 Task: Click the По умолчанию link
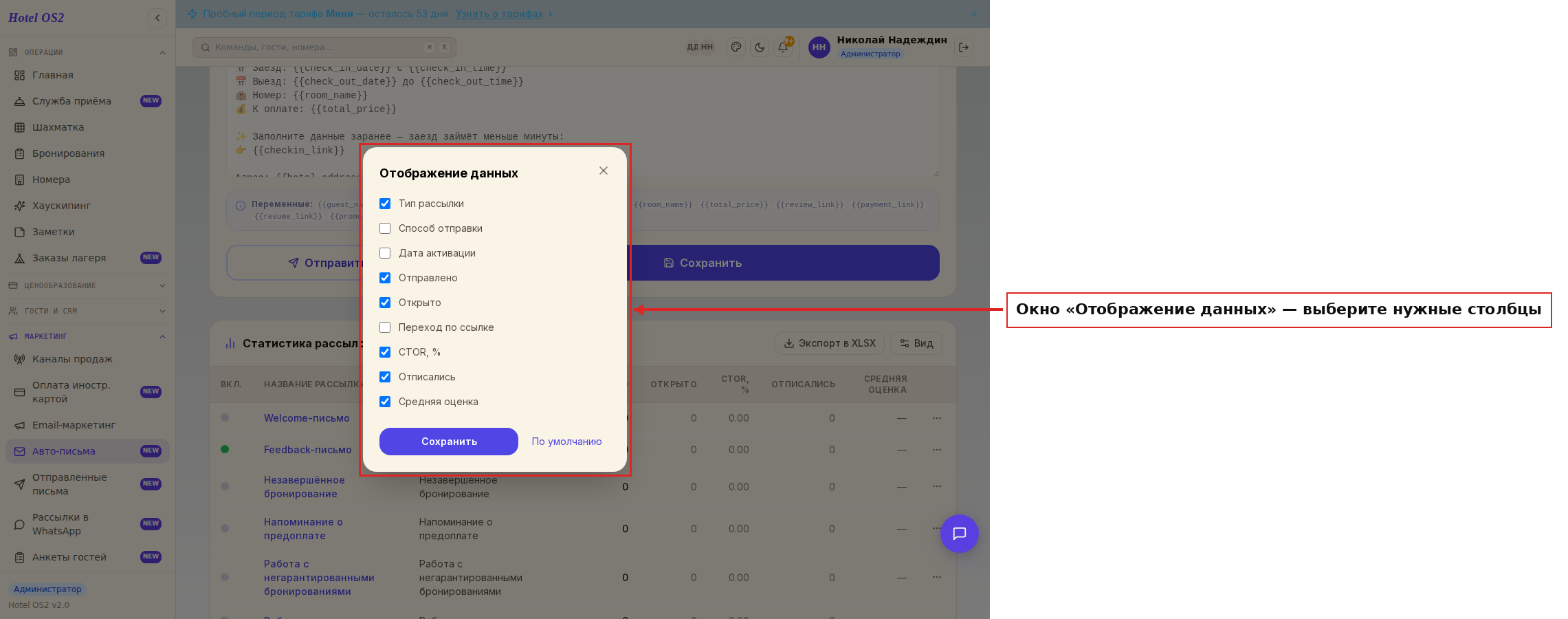pos(566,442)
